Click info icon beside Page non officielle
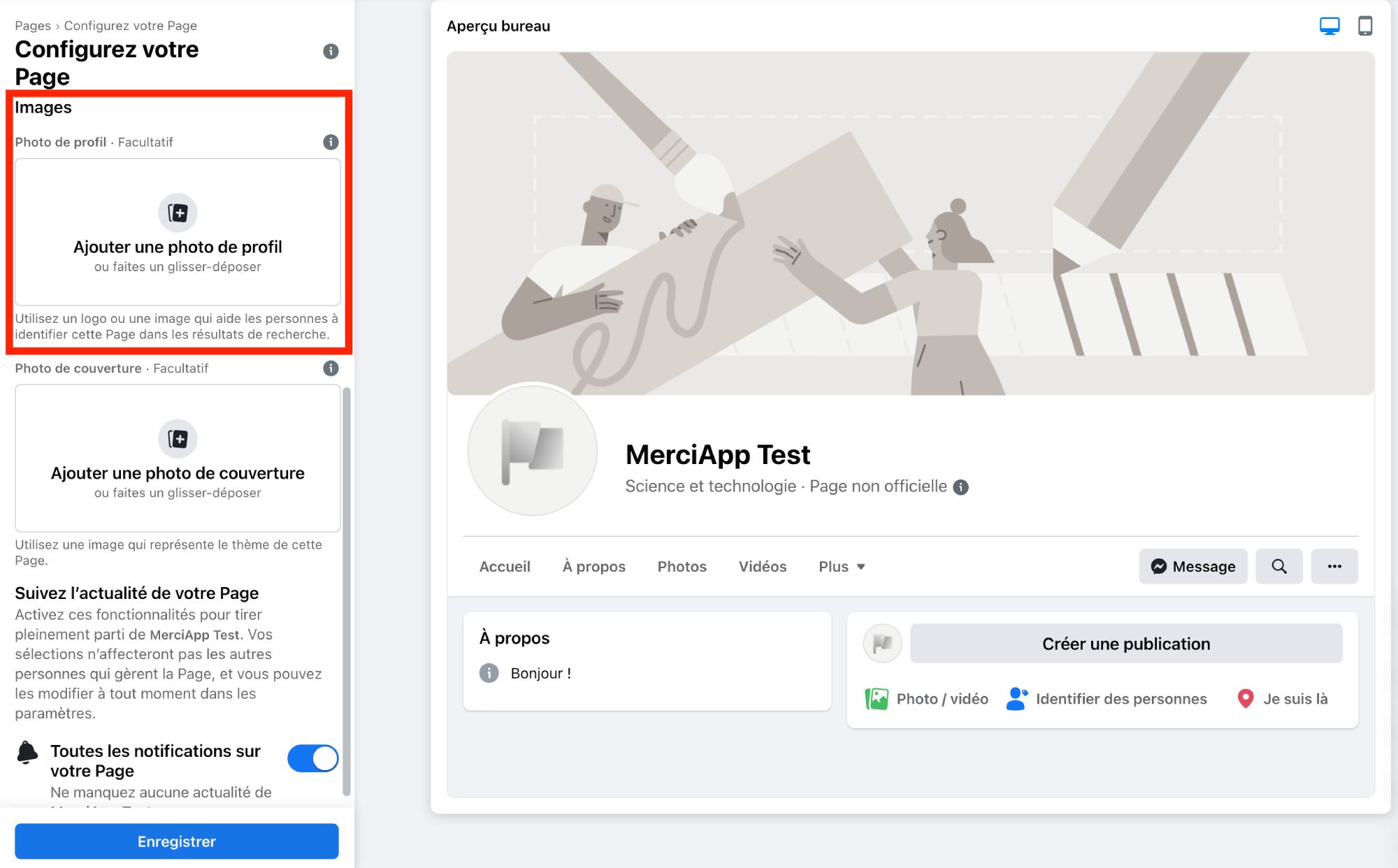 coord(961,487)
